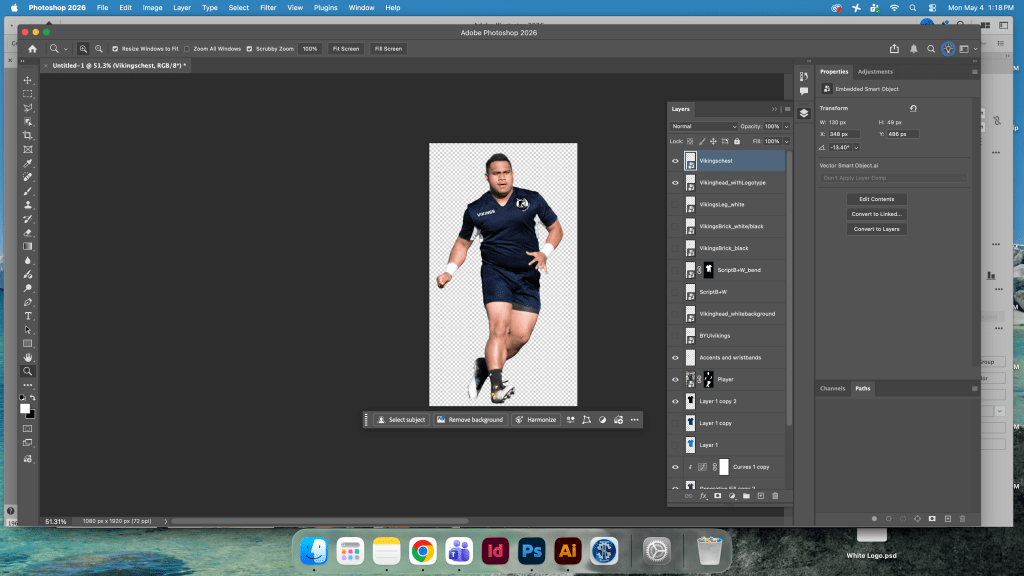Show the VikingsLeg_white layer

pyautogui.click(x=675, y=204)
